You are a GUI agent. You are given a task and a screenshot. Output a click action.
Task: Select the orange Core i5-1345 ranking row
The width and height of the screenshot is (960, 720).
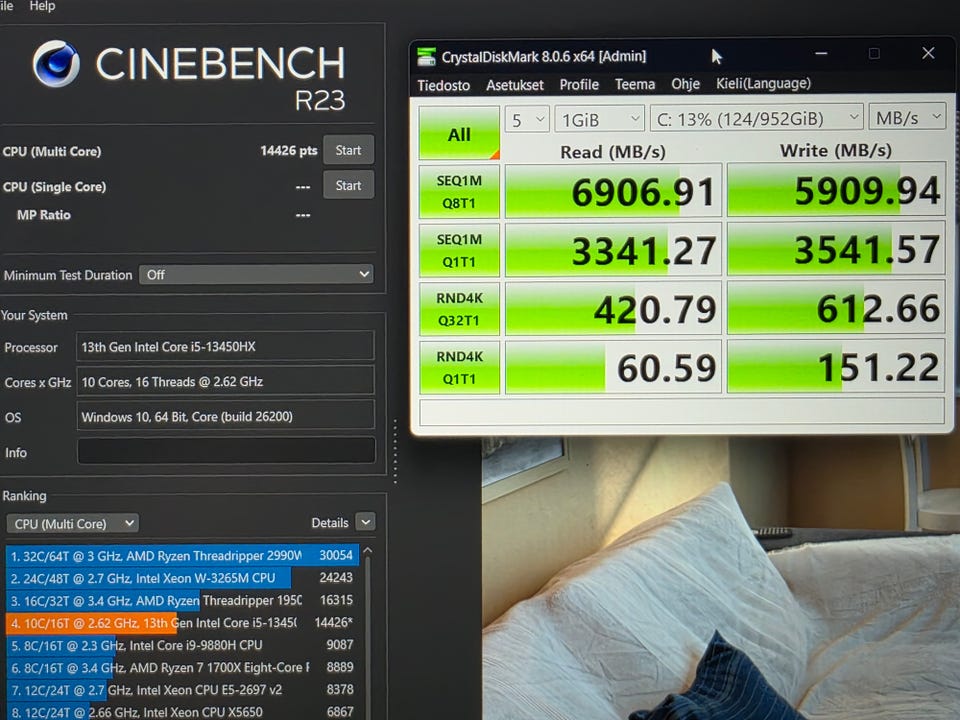[x=182, y=623]
